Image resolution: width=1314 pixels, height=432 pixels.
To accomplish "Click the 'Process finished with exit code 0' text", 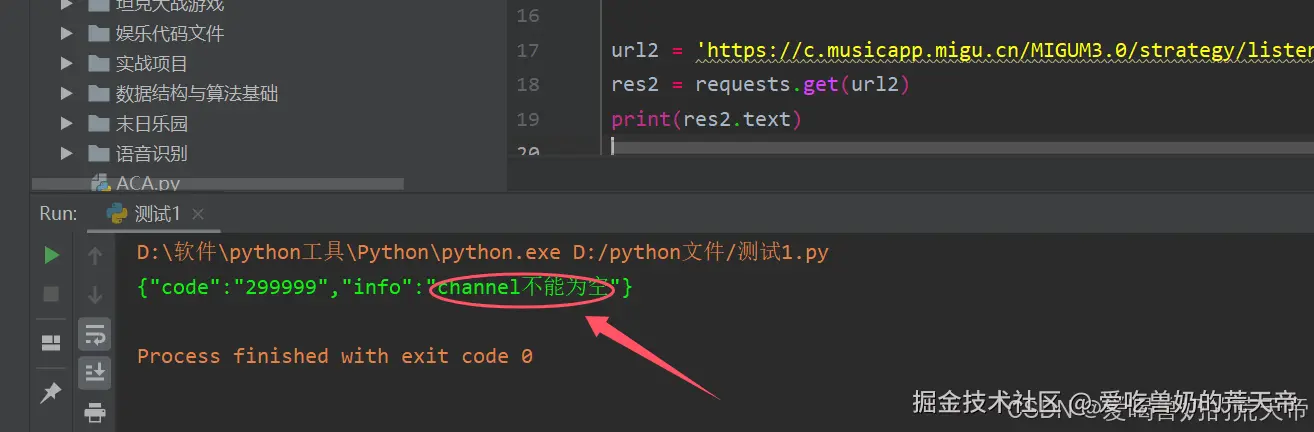I will 335,356.
